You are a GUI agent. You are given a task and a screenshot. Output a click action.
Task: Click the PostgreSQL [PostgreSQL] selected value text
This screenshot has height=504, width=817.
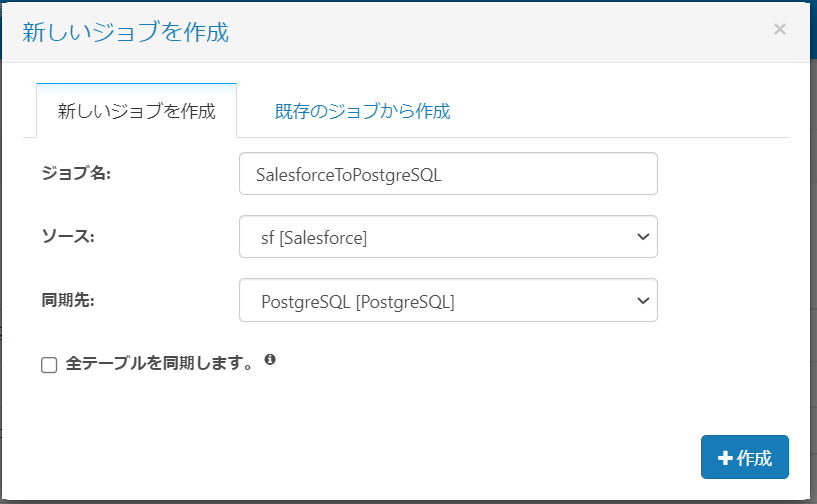(357, 300)
